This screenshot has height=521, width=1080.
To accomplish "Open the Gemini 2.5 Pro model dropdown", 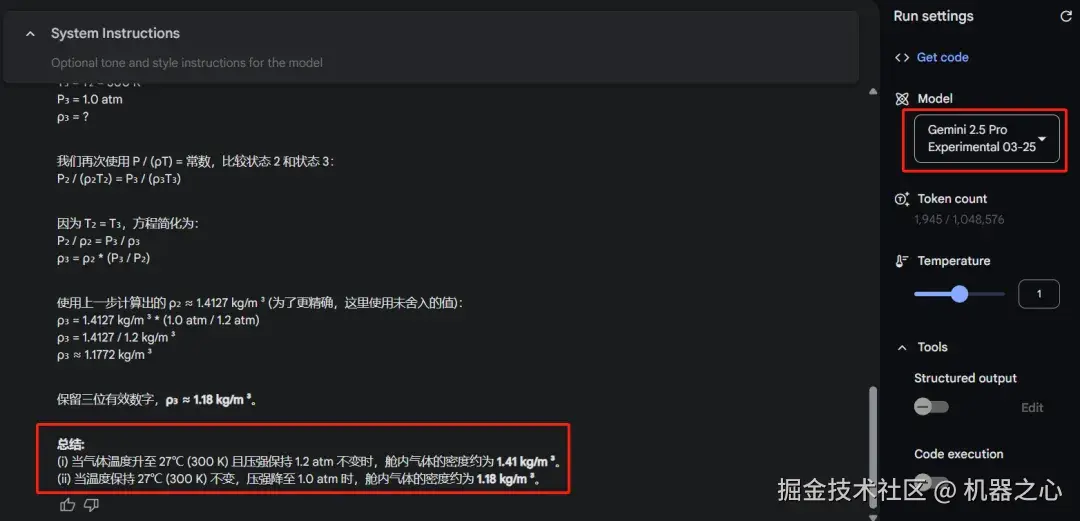I will point(986,139).
